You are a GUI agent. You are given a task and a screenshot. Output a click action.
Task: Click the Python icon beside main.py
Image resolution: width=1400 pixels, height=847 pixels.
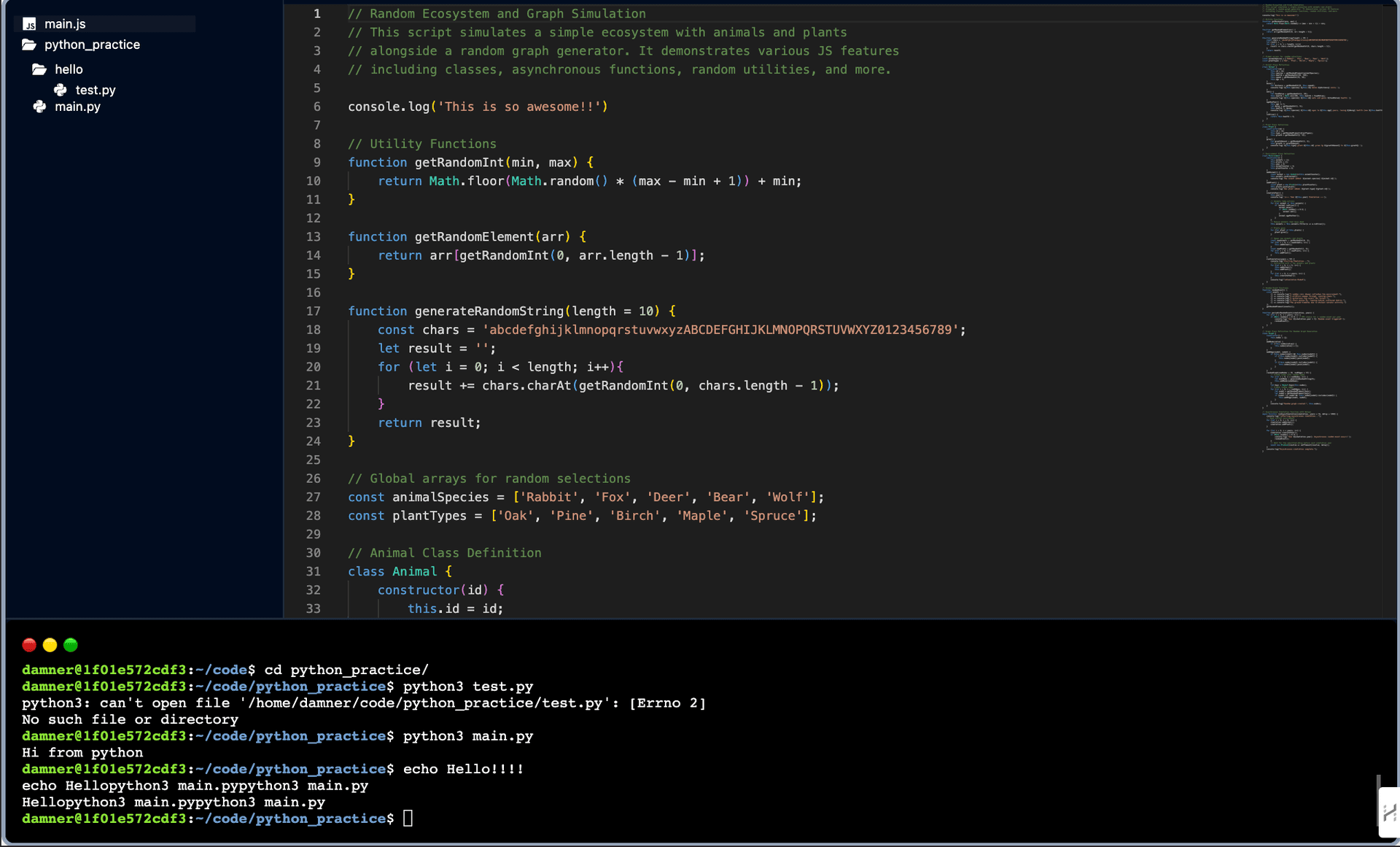[x=40, y=107]
